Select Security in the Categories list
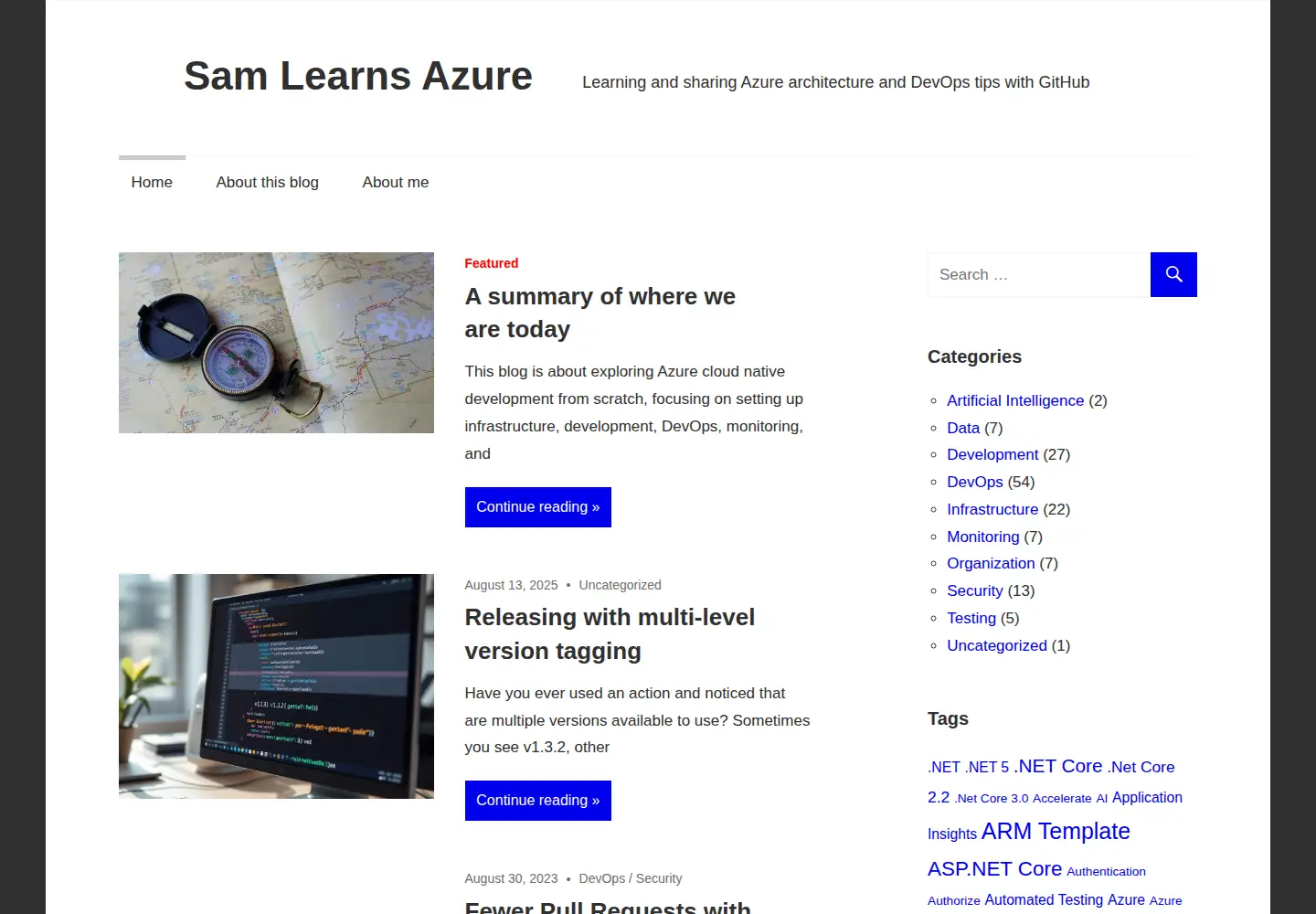The image size is (1316, 914). [x=975, y=590]
